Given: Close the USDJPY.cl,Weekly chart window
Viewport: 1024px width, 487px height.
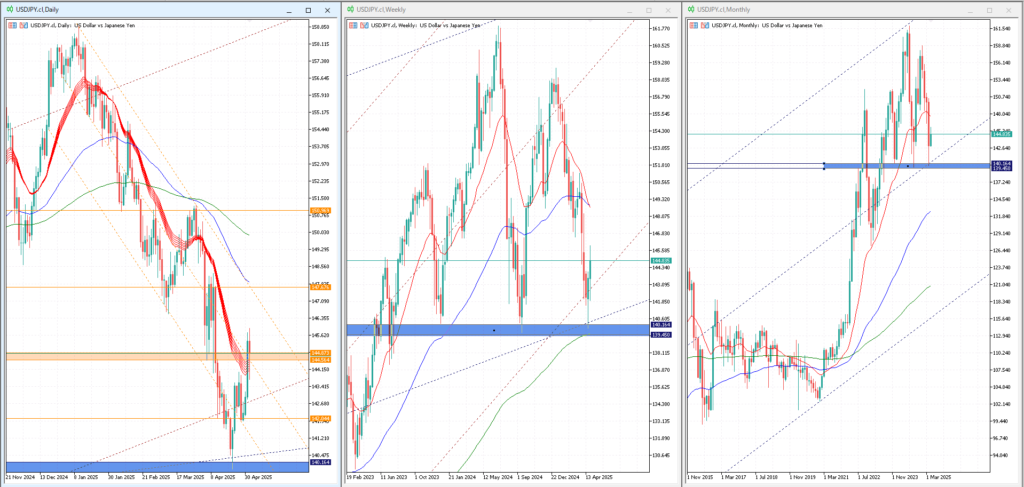Looking at the screenshot, I should [667, 10].
